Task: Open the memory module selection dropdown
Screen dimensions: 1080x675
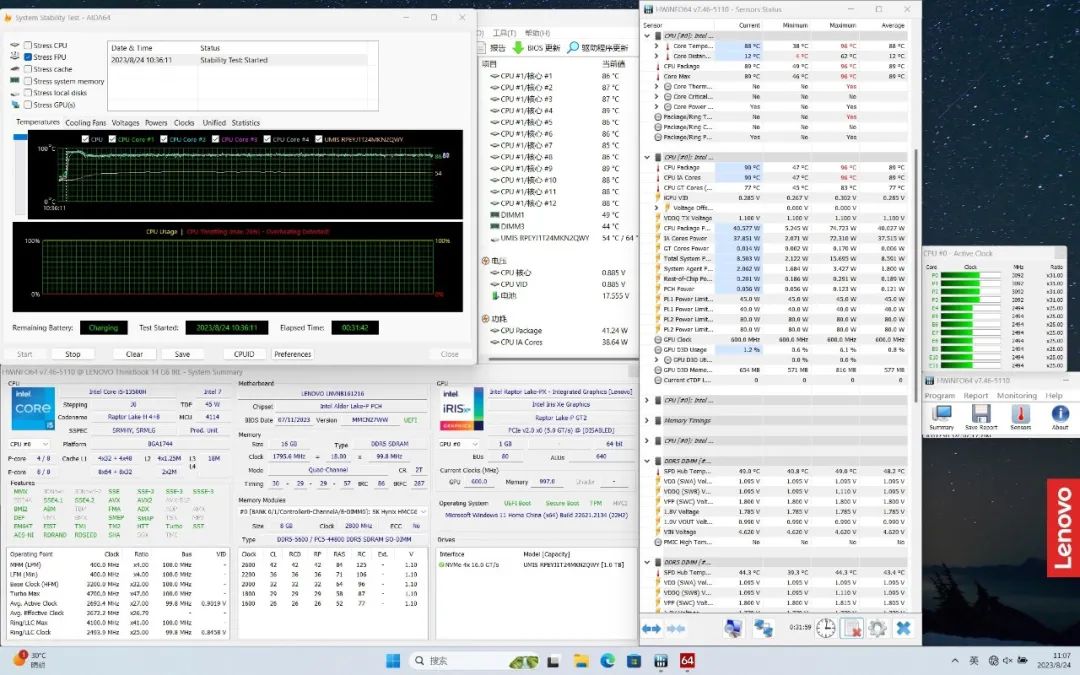Action: pyautogui.click(x=333, y=512)
